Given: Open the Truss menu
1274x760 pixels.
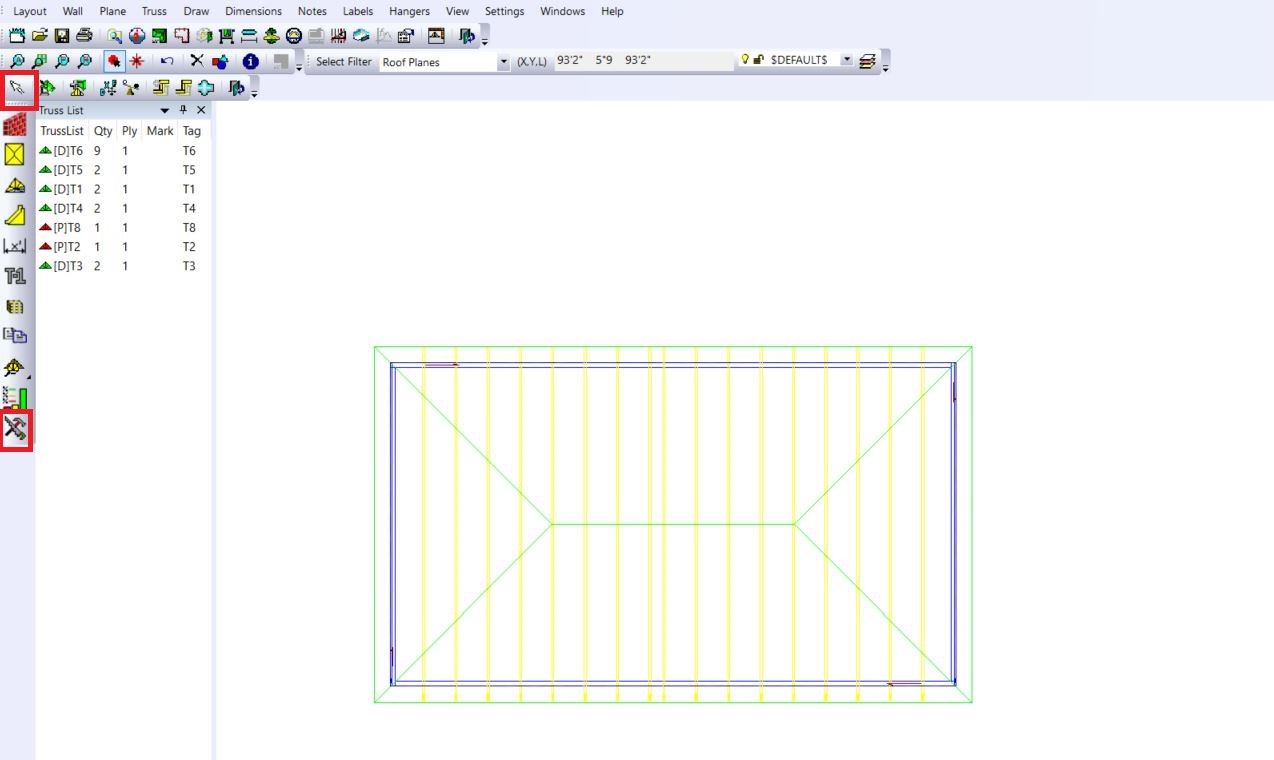Looking at the screenshot, I should coord(154,11).
